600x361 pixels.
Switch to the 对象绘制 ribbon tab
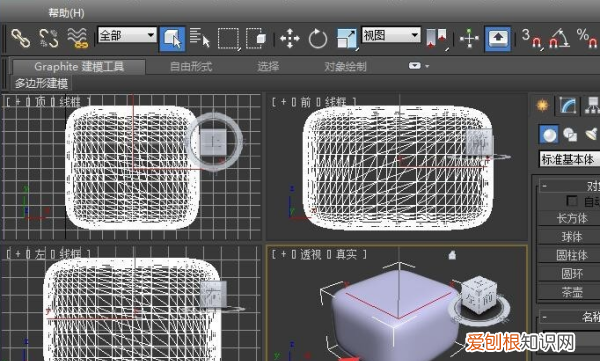345,67
